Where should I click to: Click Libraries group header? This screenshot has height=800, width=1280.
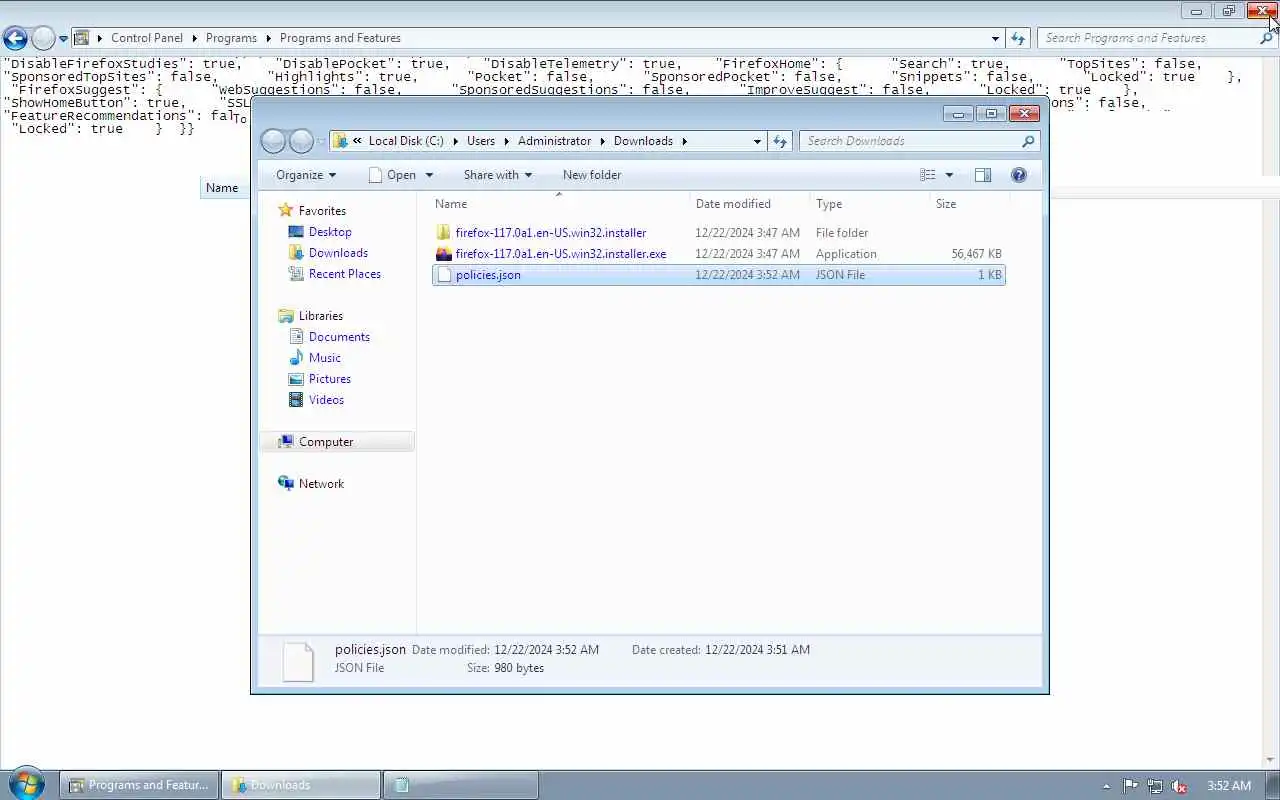pyautogui.click(x=320, y=316)
